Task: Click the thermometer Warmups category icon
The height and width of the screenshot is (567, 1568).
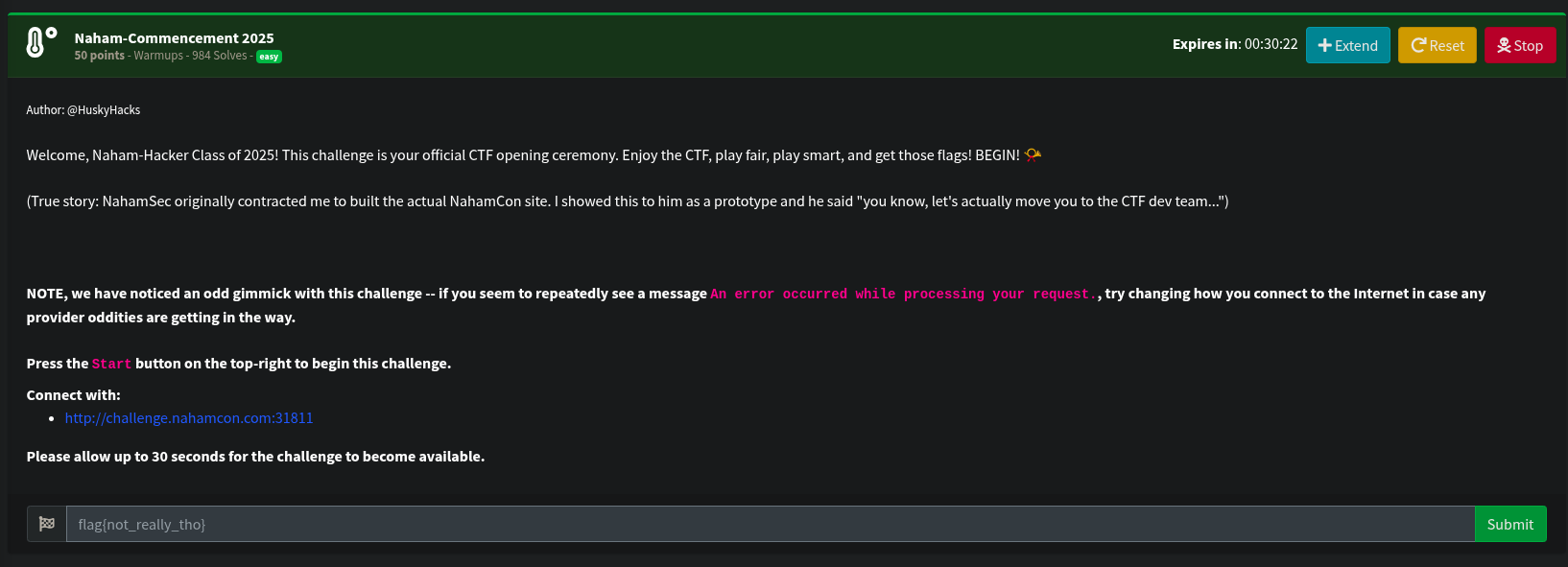Action: pyautogui.click(x=39, y=42)
